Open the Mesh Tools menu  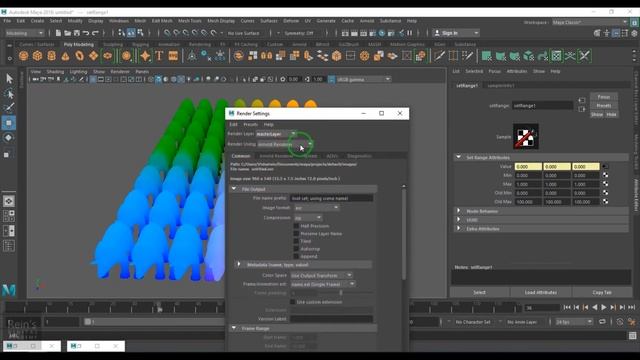[x=190, y=21]
